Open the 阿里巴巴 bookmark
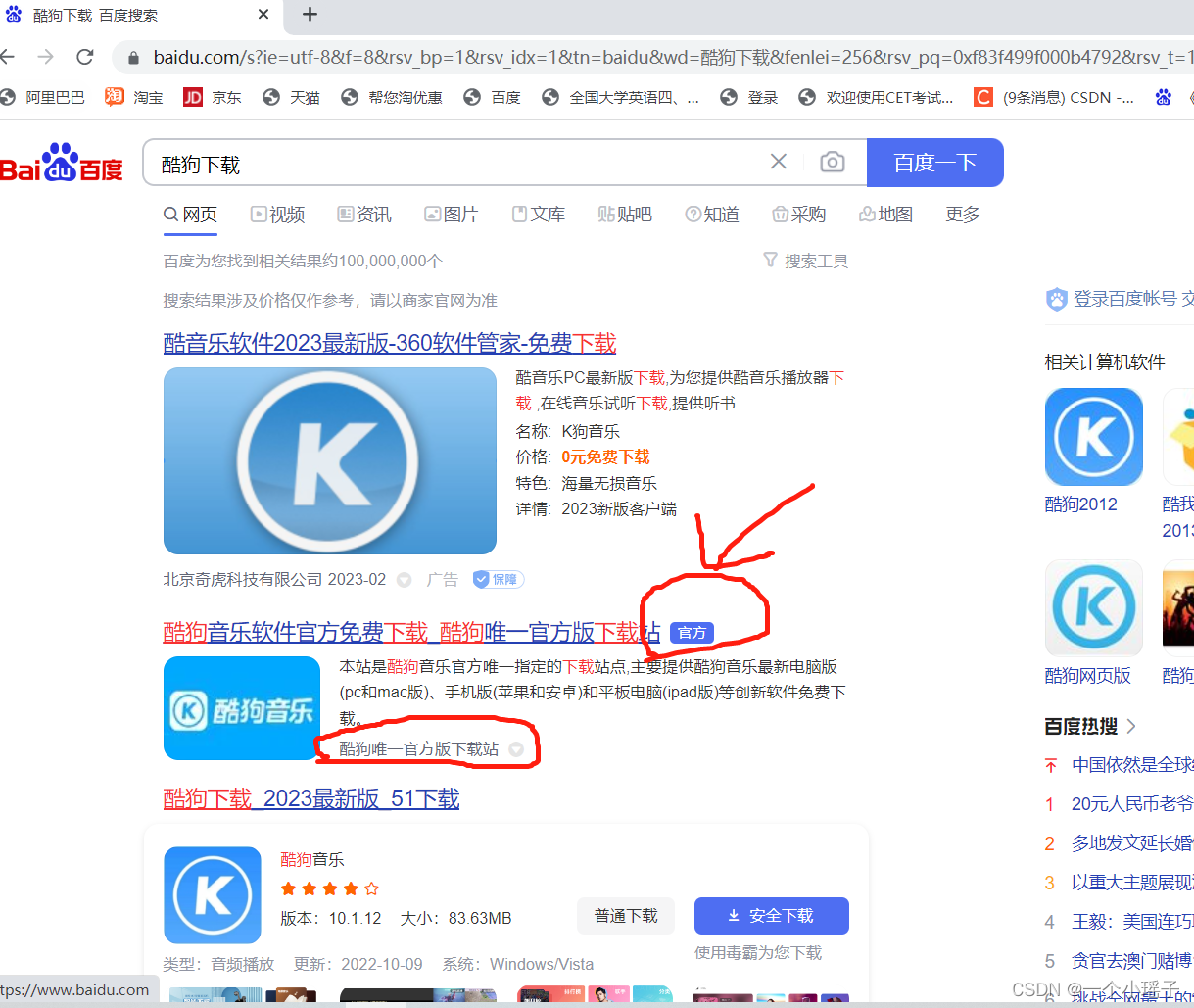The image size is (1194, 1008). pyautogui.click(x=44, y=97)
